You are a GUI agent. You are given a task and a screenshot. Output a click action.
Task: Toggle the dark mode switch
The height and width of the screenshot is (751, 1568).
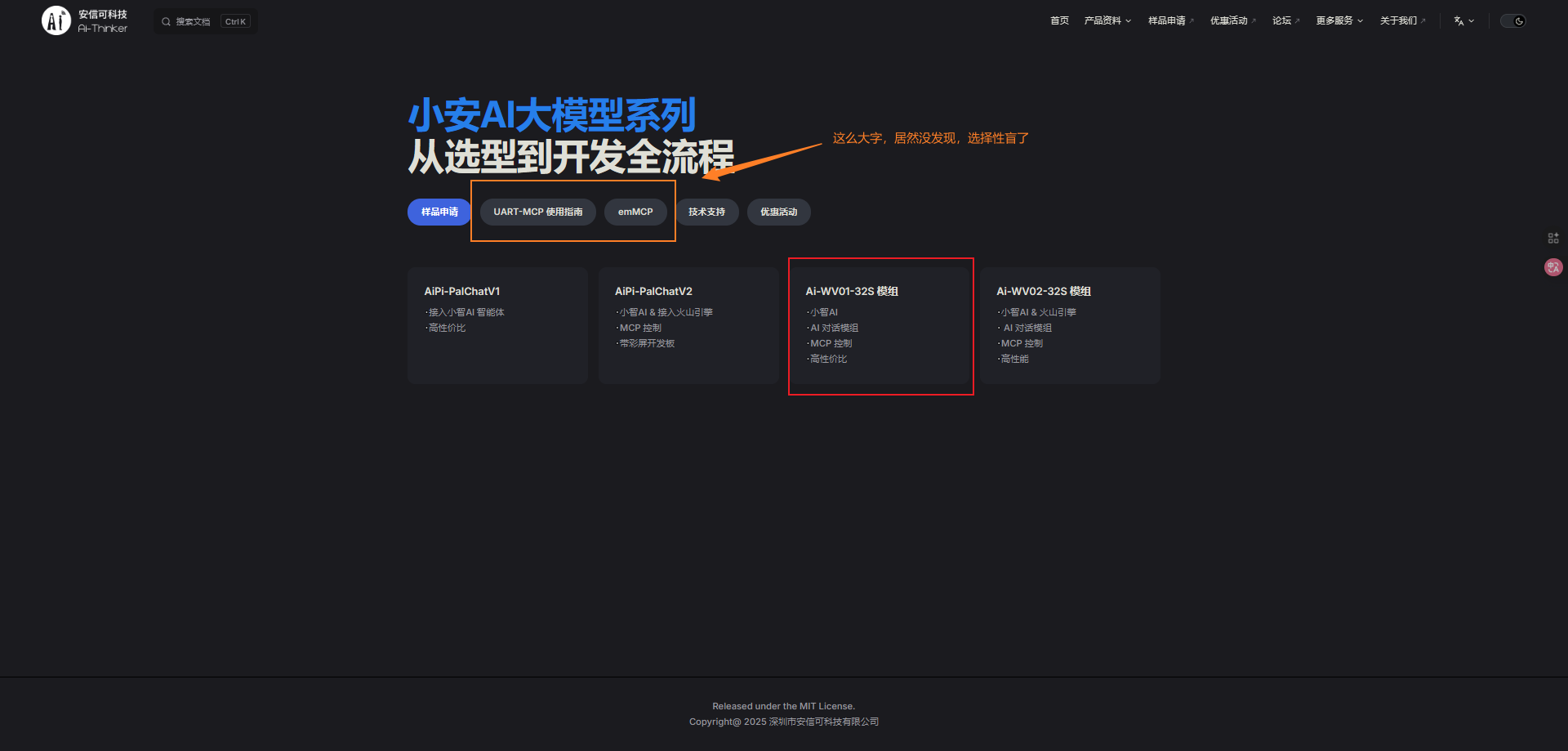1512,21
